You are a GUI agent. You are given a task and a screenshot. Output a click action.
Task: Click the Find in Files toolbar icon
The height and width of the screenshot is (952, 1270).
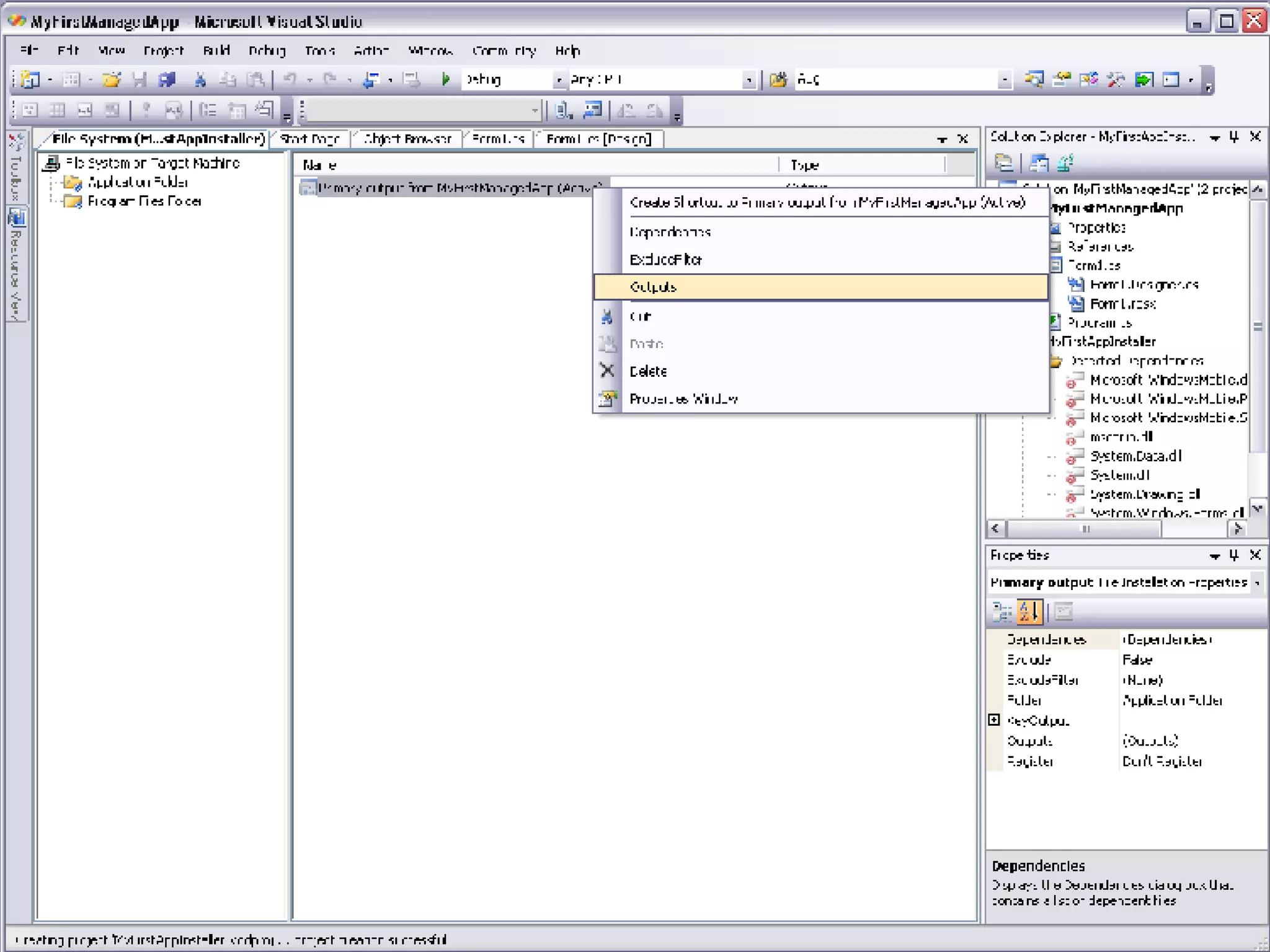point(778,79)
